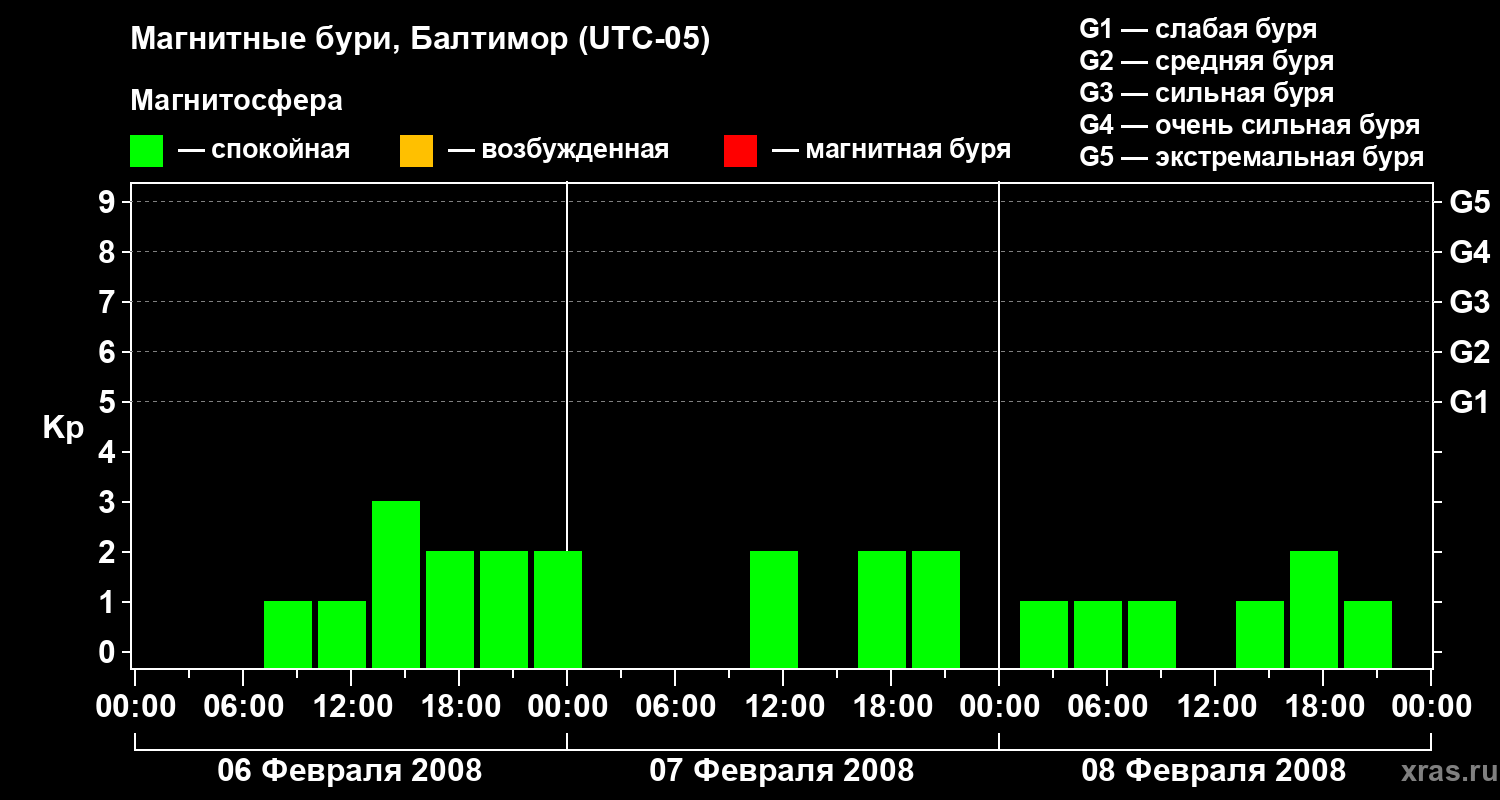Click the bar spanning 18:00 on 07 February
Image resolution: width=1500 pixels, height=800 pixels.
[x=882, y=609]
